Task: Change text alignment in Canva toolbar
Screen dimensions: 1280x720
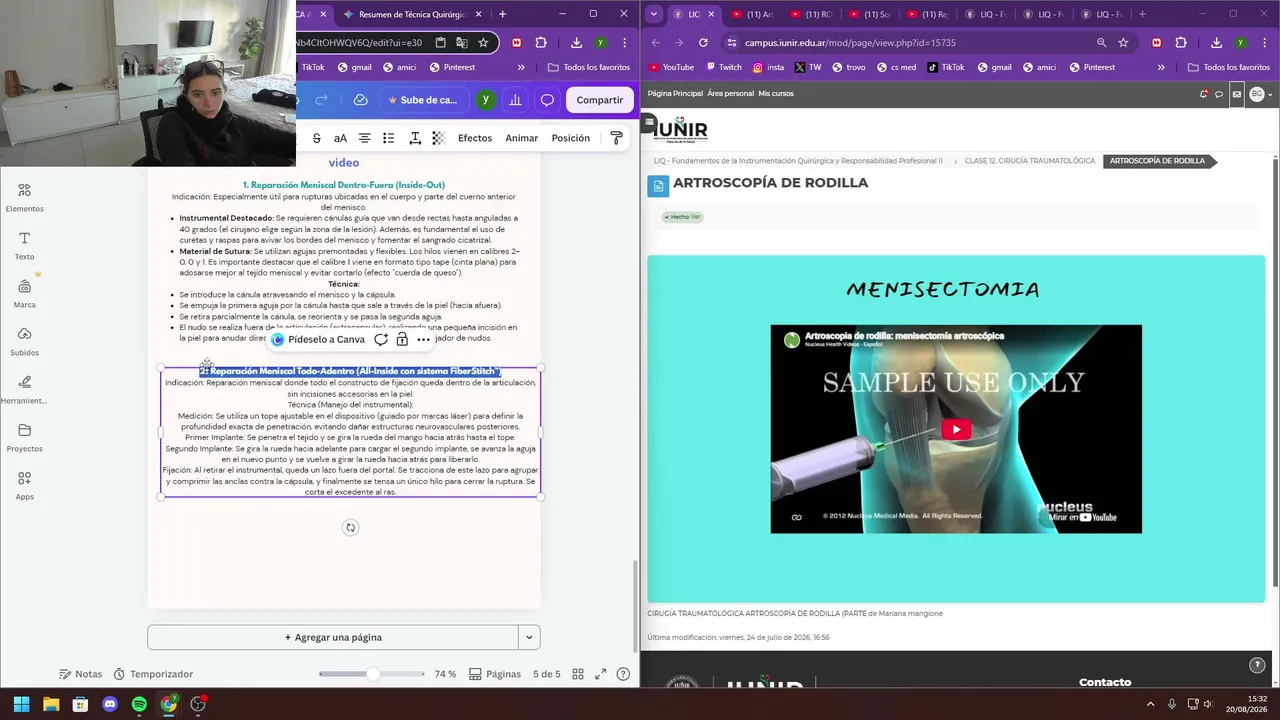Action: click(x=364, y=138)
